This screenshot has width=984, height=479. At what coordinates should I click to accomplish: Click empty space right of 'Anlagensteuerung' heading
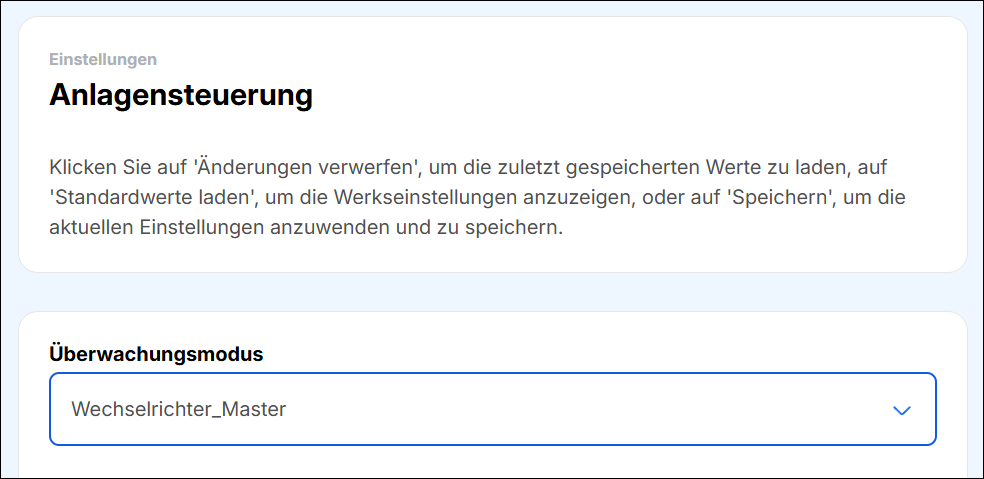click(x=620, y=96)
